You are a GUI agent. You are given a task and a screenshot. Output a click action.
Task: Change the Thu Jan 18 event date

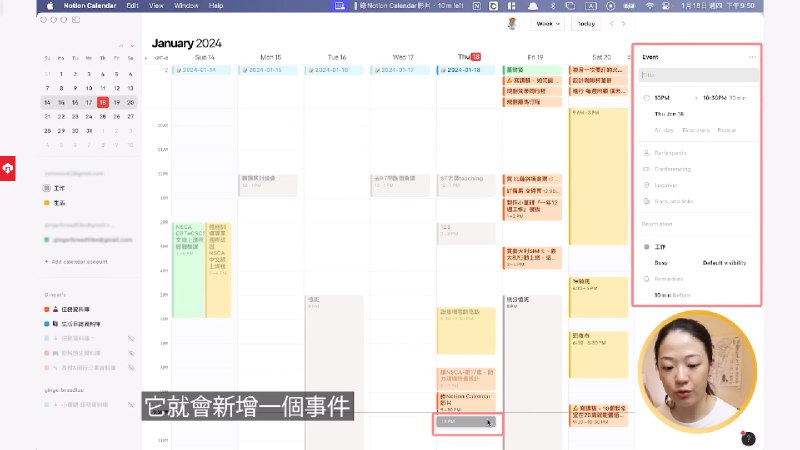669,114
